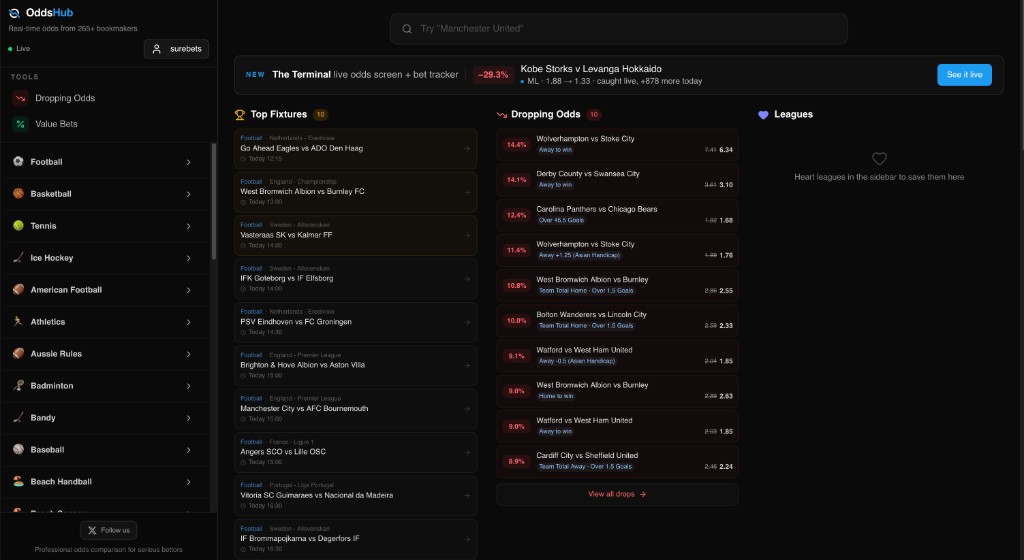Image resolution: width=1024 pixels, height=560 pixels.
Task: Open IFK Goteborg vs IF Elfsborg fixture
Action: 355,279
